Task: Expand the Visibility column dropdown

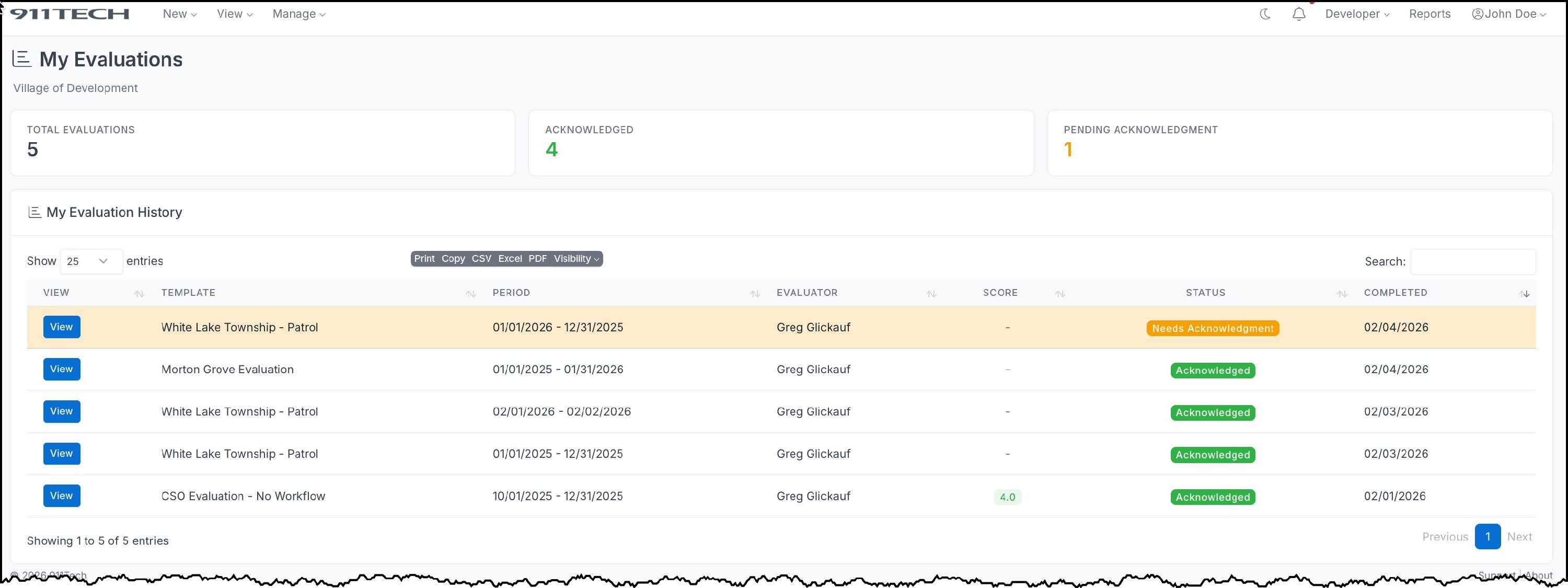Action: click(x=576, y=259)
